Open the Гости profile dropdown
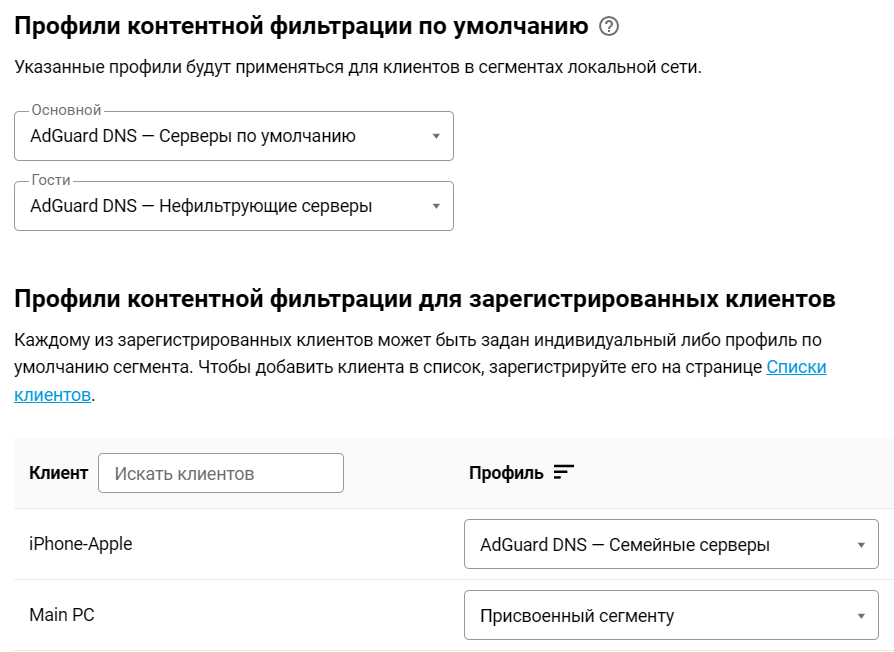 [234, 206]
